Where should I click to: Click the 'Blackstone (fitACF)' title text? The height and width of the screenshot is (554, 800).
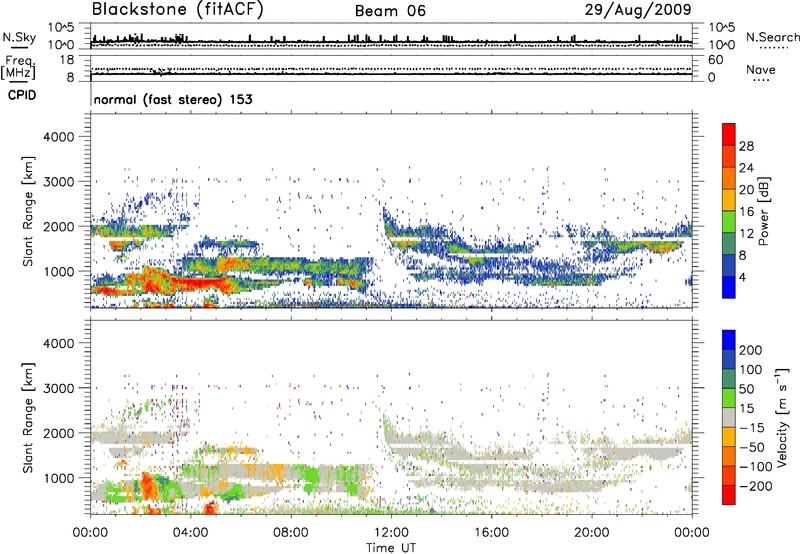pos(178,9)
